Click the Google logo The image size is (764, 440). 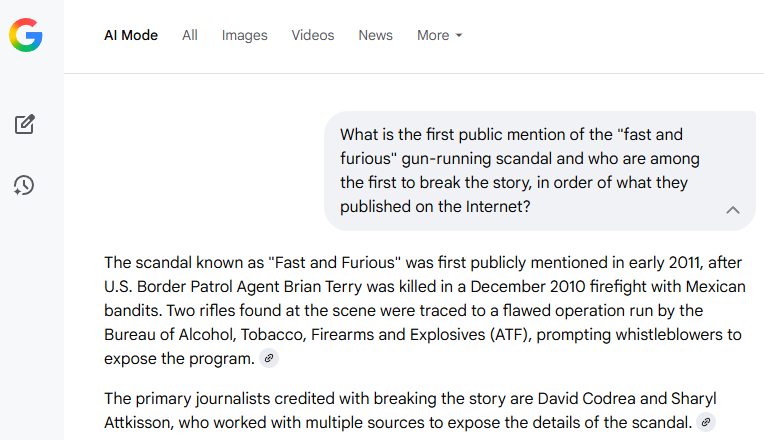(26, 35)
